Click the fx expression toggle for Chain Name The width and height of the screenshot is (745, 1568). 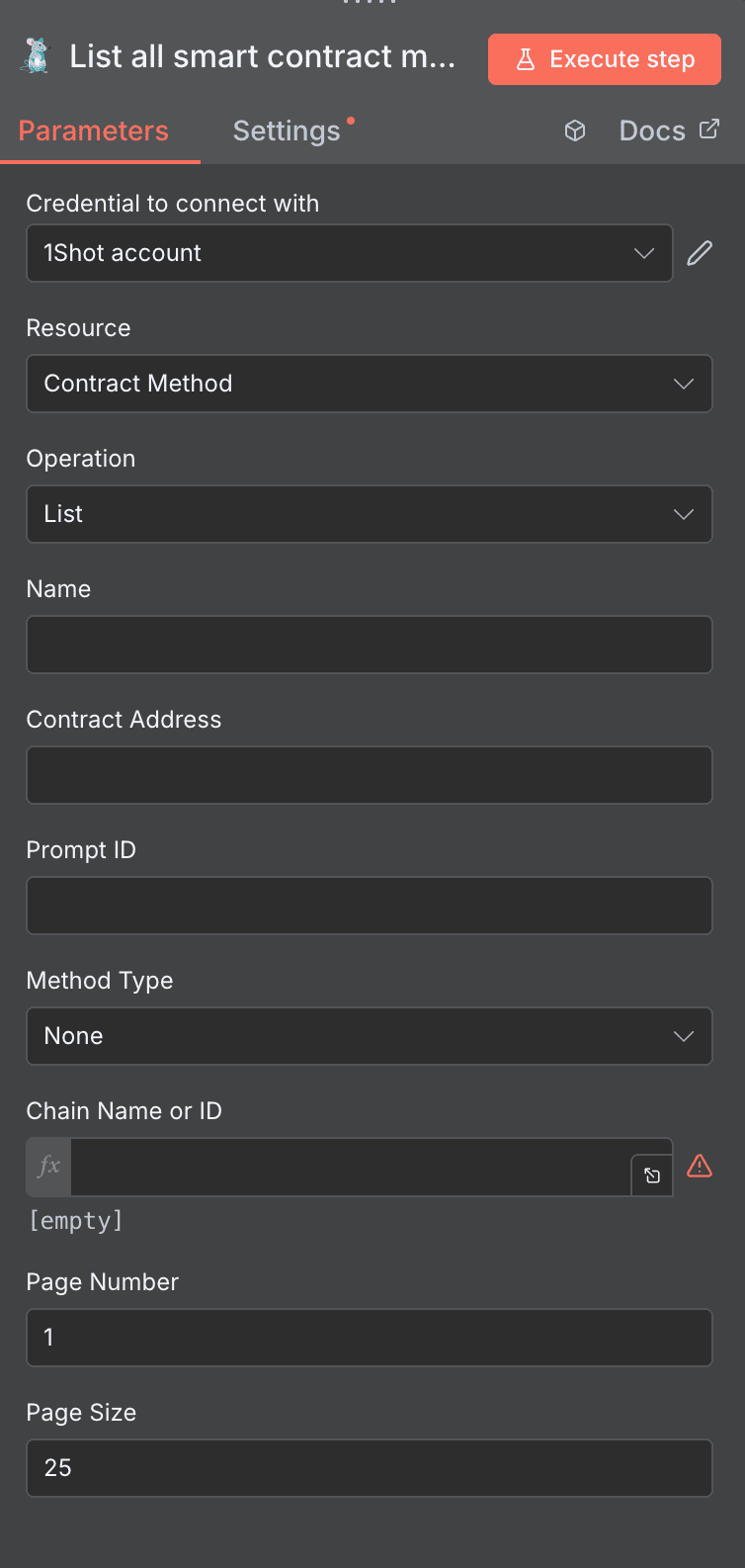click(x=46, y=1167)
